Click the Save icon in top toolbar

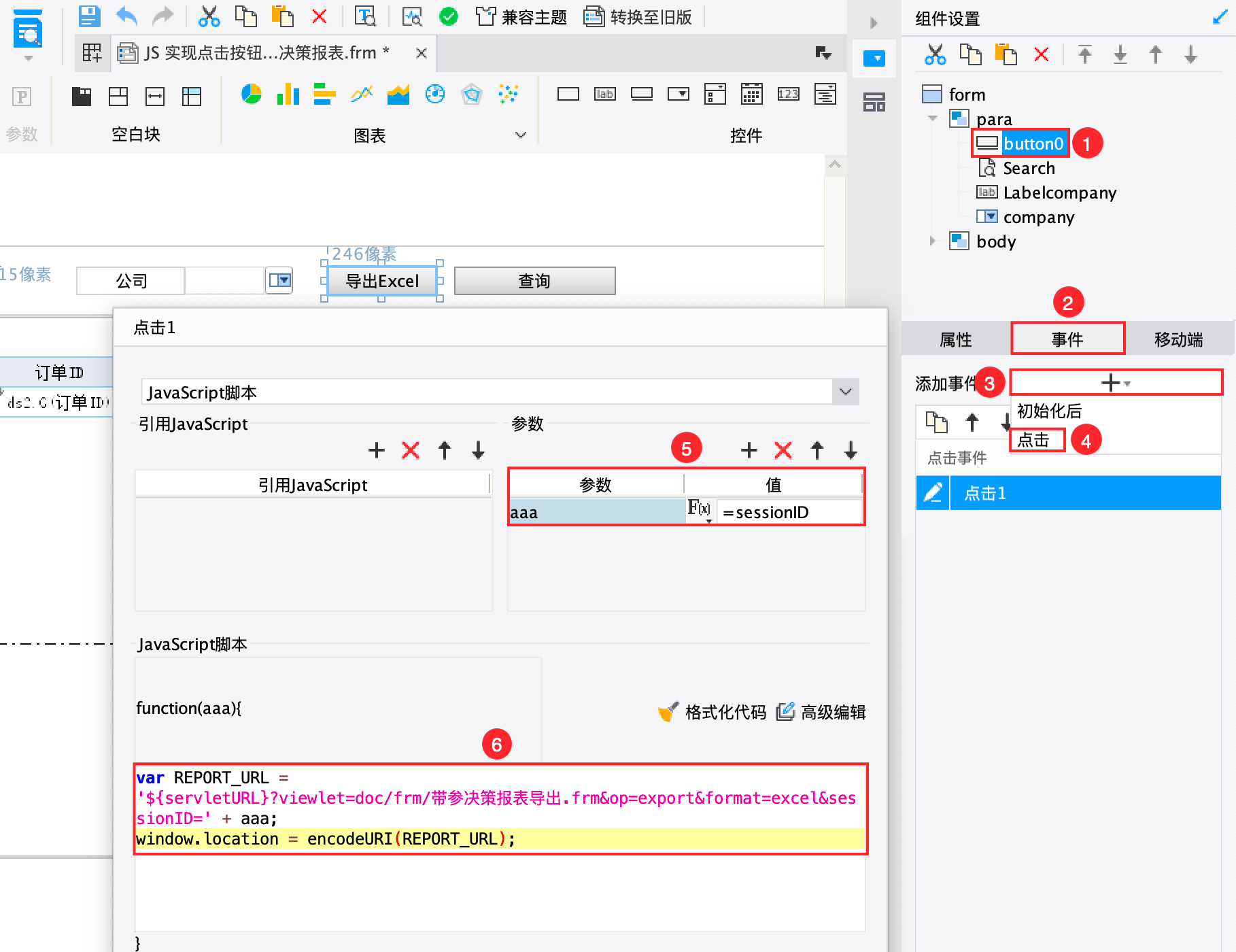pos(89,16)
